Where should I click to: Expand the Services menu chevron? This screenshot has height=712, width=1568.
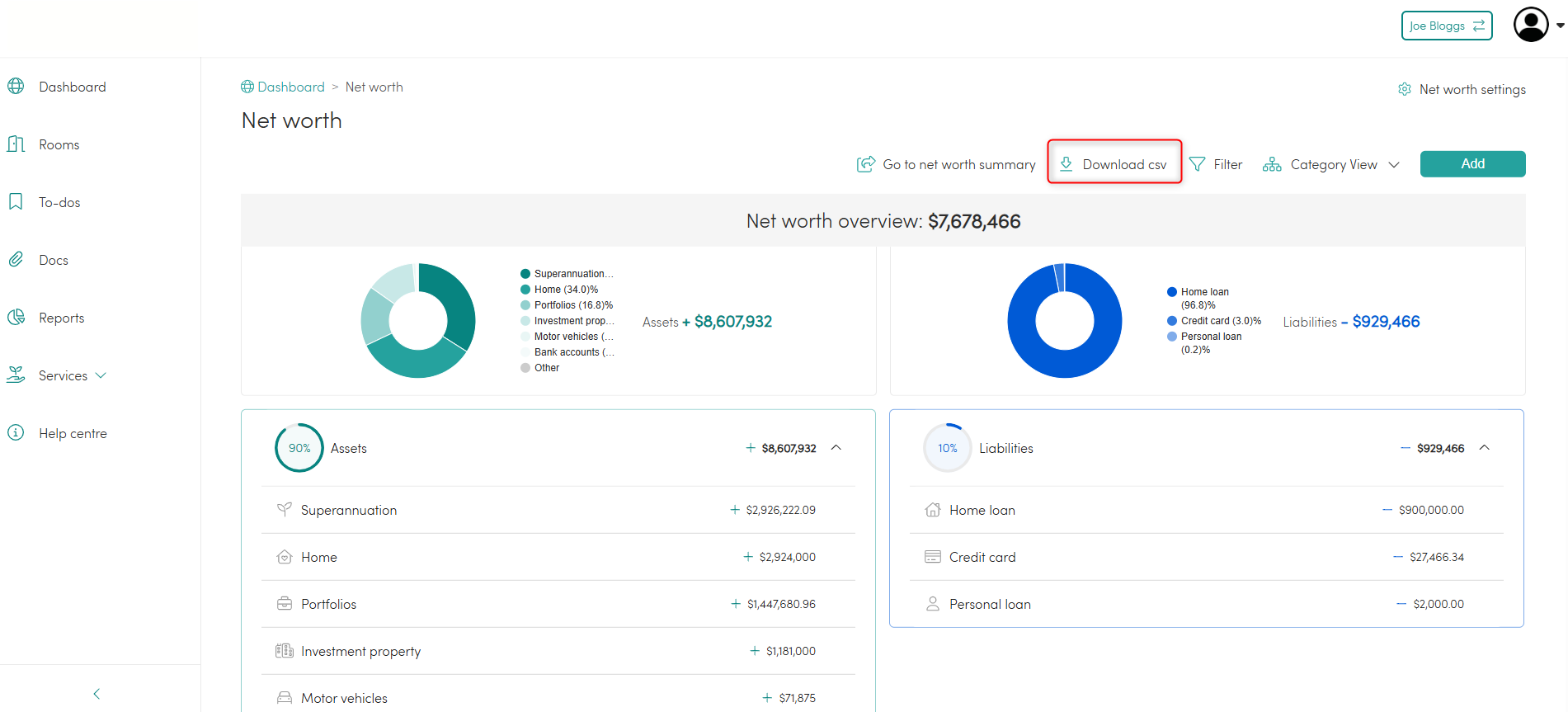click(101, 375)
